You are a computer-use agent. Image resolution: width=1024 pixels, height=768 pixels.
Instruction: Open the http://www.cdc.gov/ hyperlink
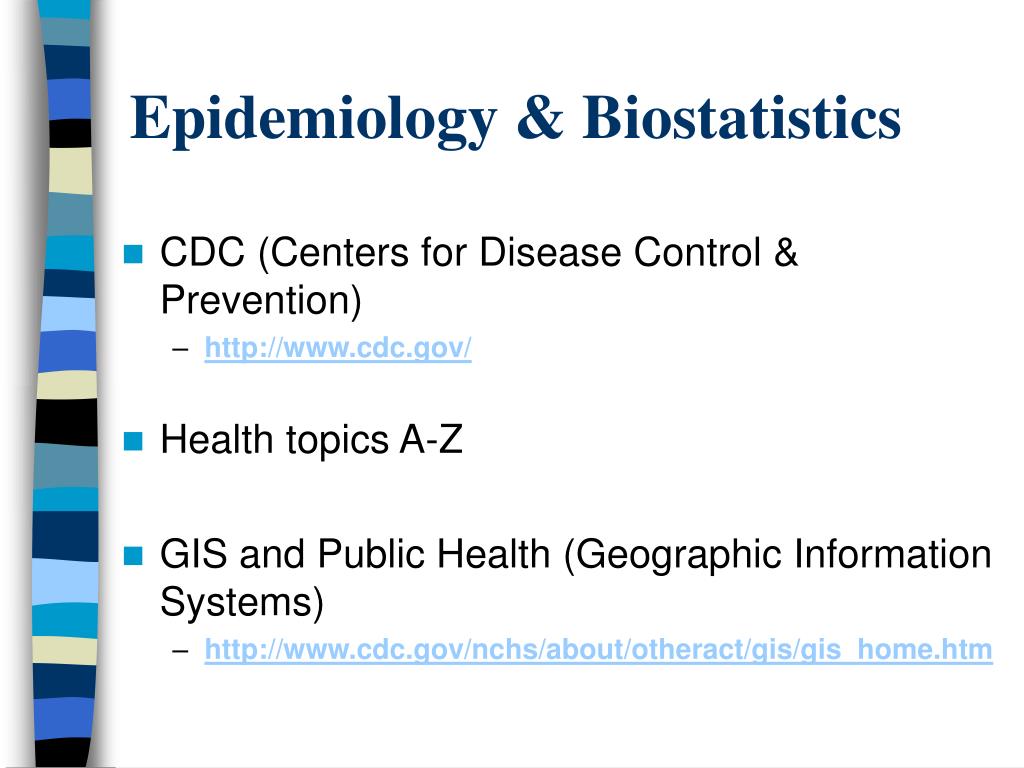338,348
